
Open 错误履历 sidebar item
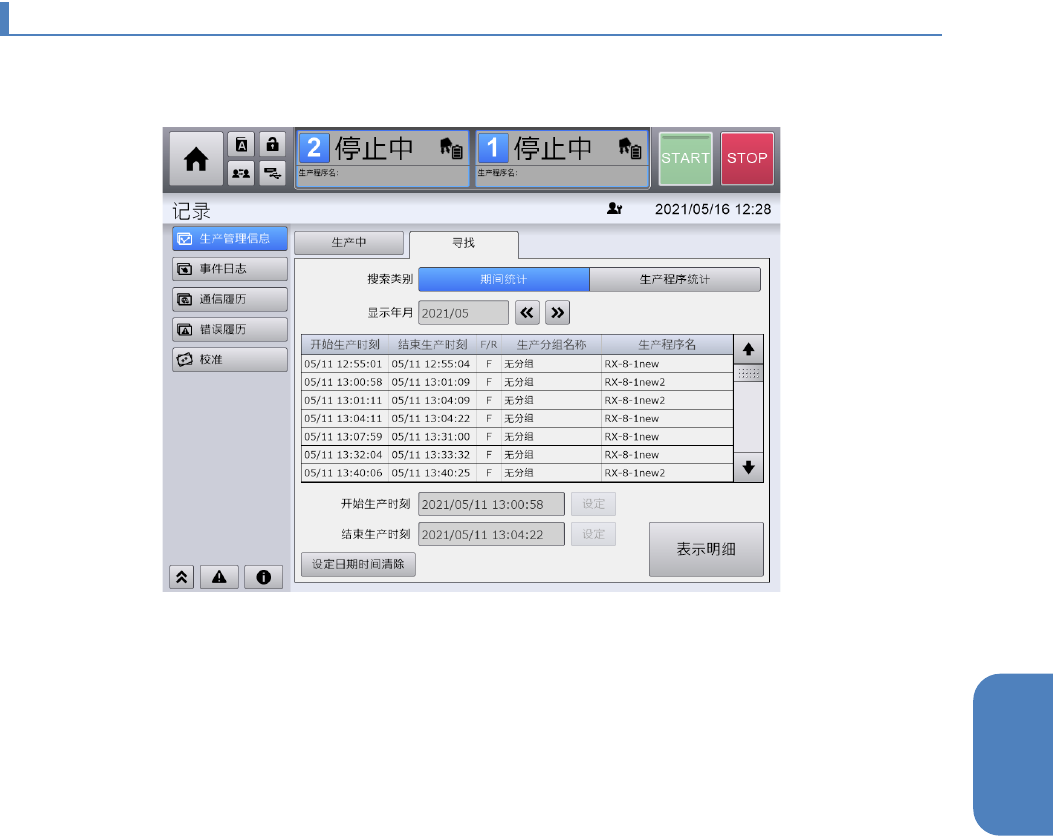(x=230, y=329)
